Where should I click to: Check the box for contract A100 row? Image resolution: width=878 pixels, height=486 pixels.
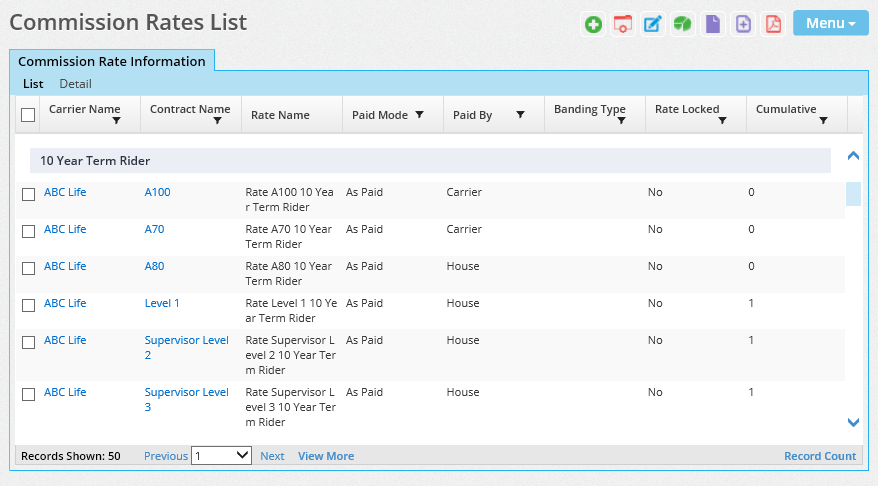click(28, 194)
